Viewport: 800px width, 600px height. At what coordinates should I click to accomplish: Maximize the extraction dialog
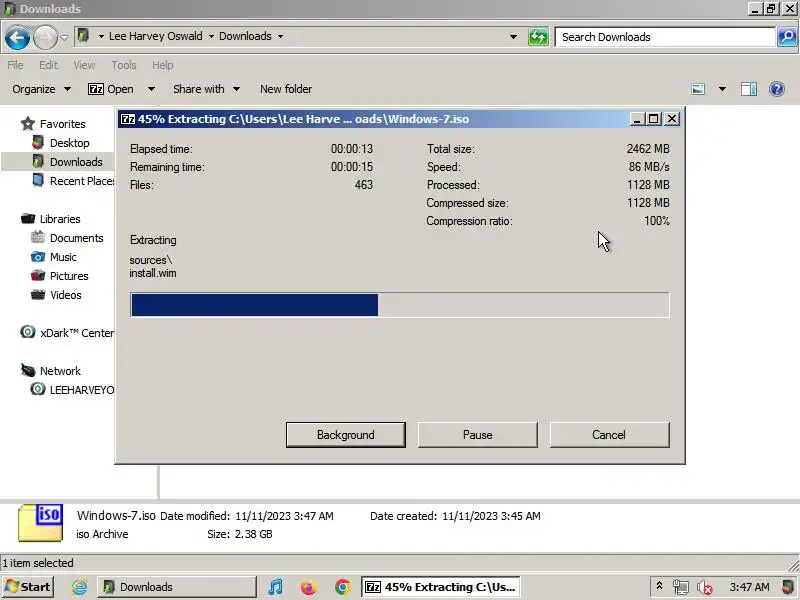point(654,119)
